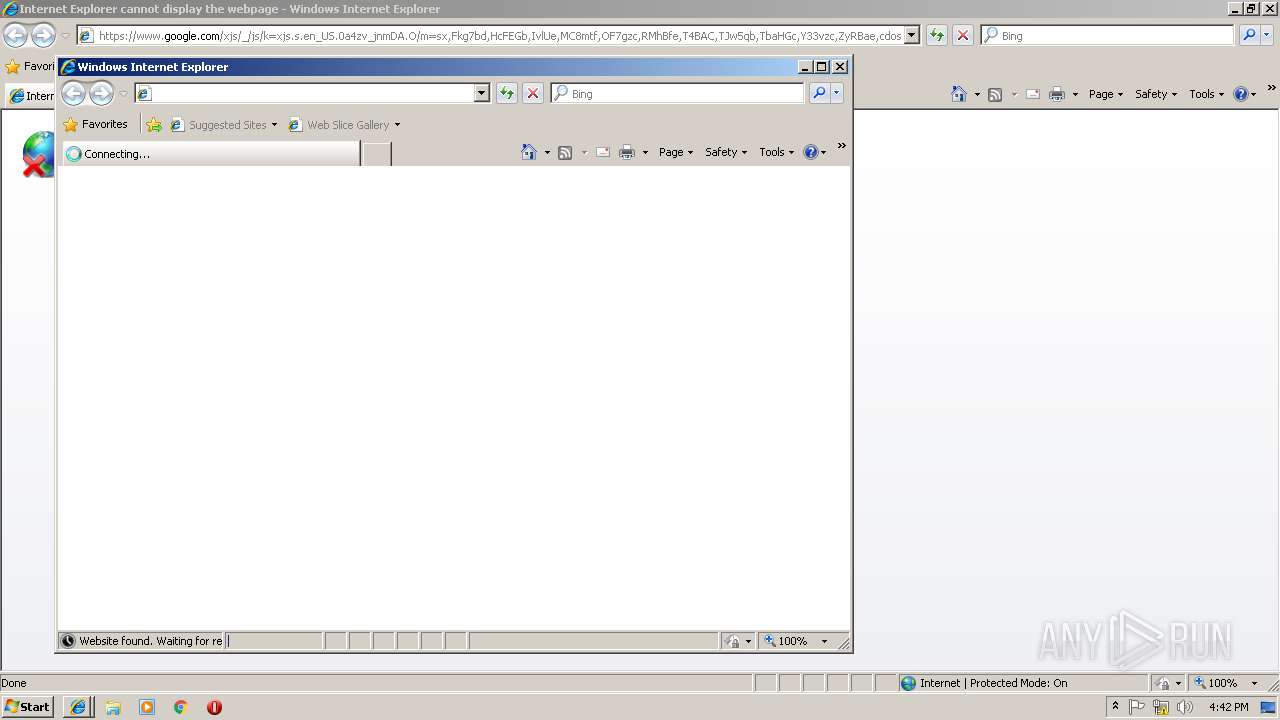Open Internet Explorer from taskbar

point(78,707)
